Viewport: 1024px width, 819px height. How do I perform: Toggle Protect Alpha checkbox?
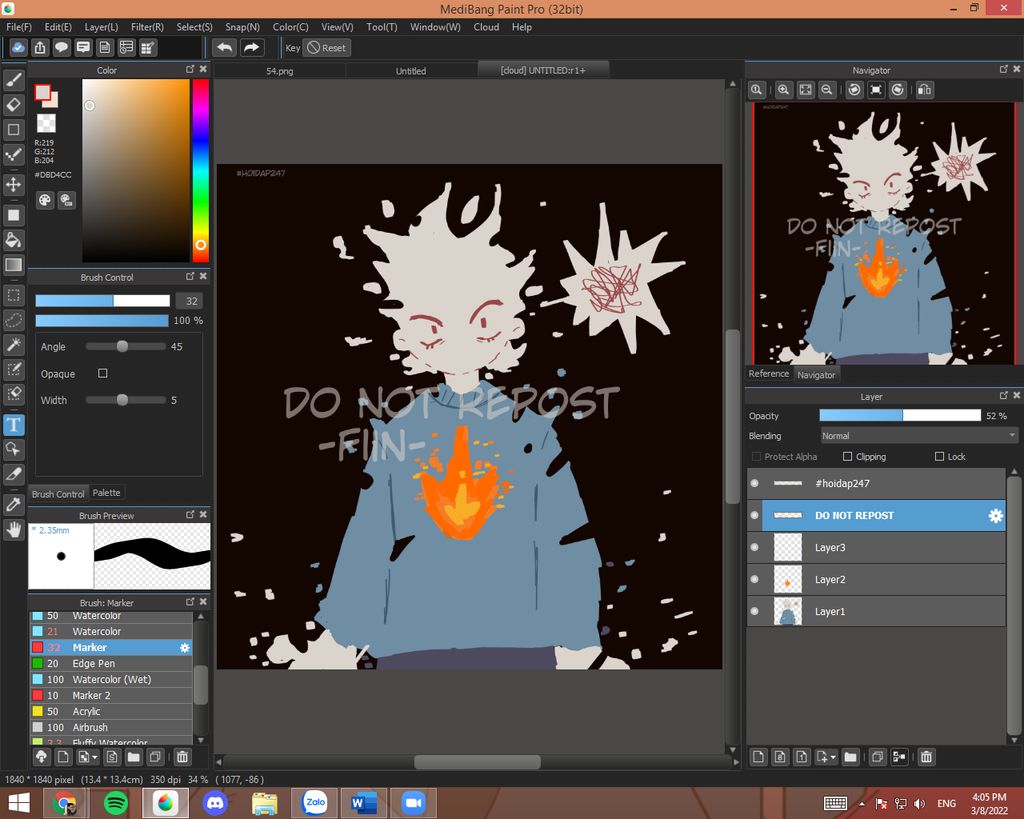(x=756, y=457)
